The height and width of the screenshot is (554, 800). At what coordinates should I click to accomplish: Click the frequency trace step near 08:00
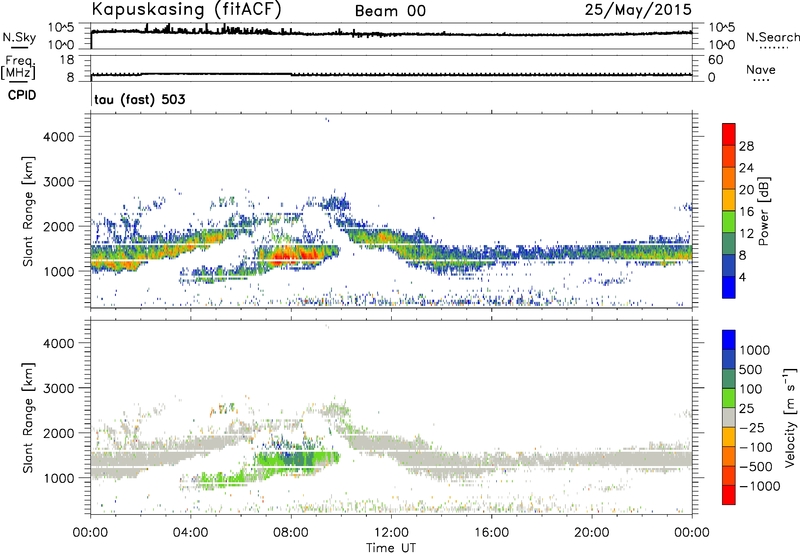[x=291, y=74]
